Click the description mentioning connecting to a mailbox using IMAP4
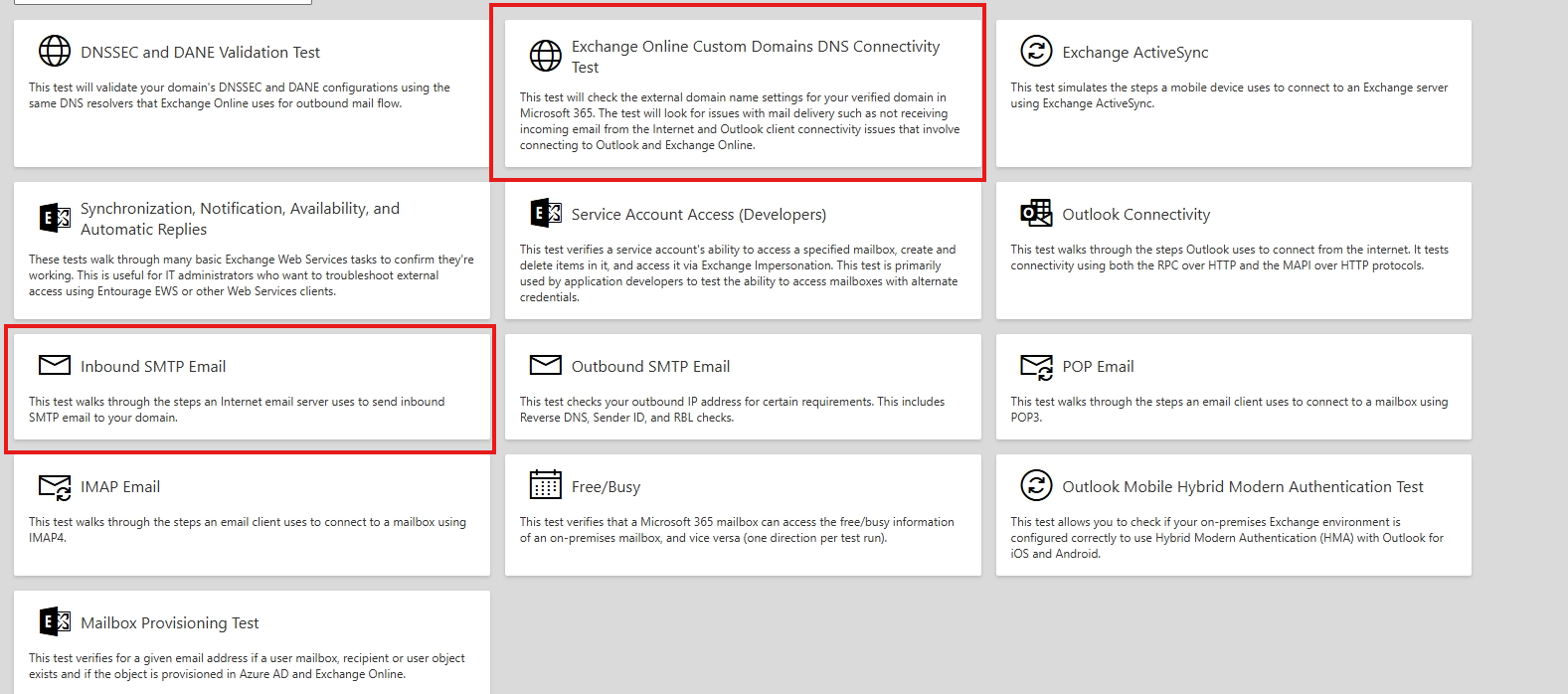This screenshot has height=694, width=1568. pos(248,530)
